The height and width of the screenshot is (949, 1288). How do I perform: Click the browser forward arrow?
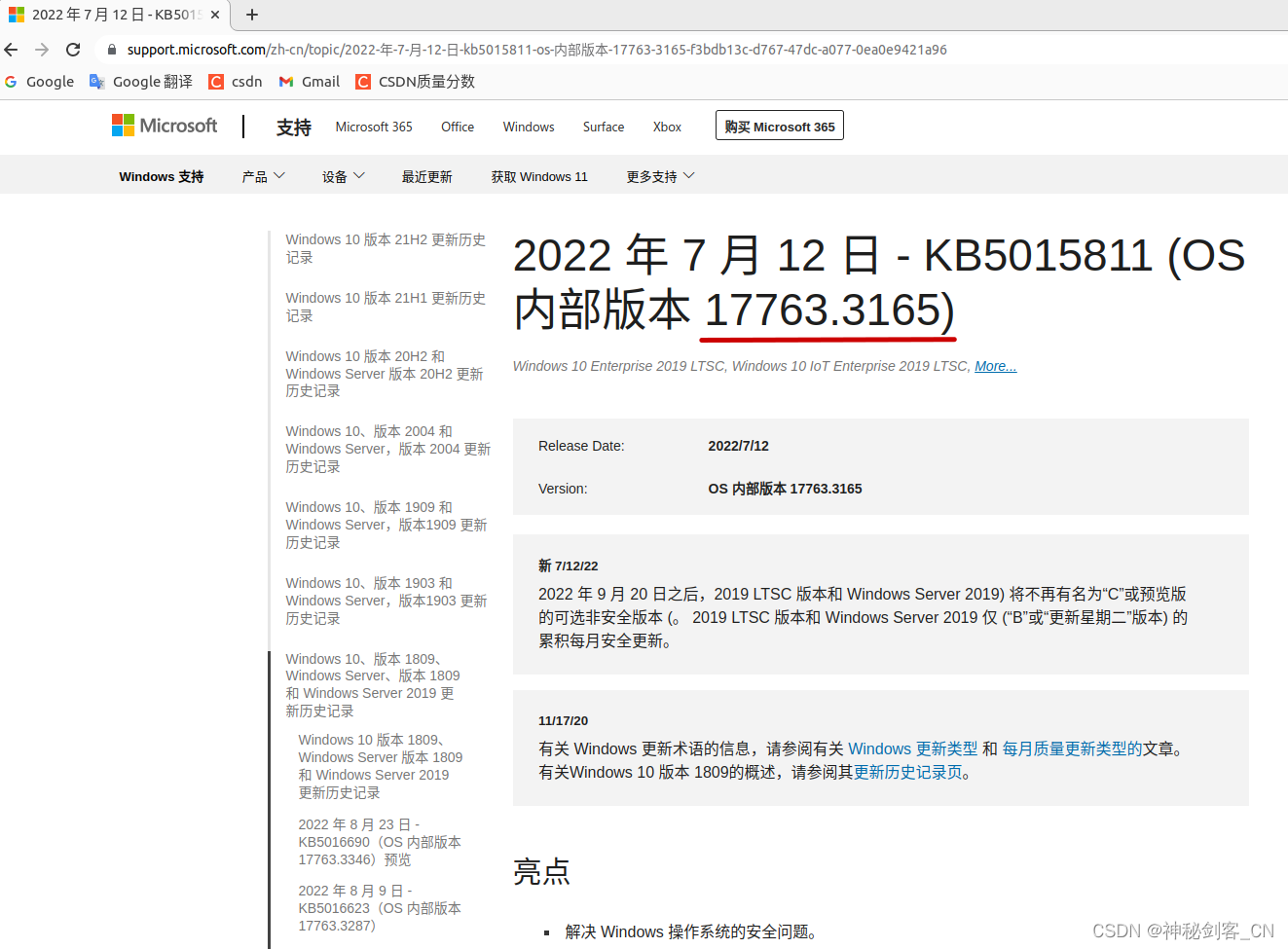click(x=42, y=50)
